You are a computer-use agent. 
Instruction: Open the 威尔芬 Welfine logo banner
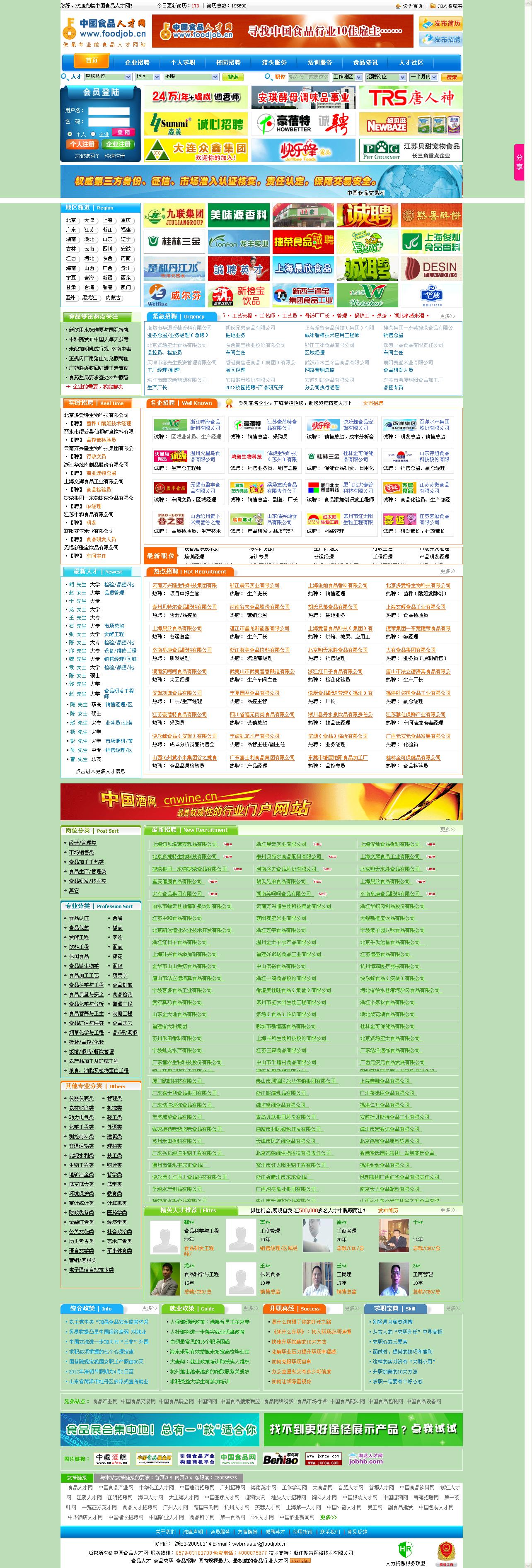pos(175,295)
